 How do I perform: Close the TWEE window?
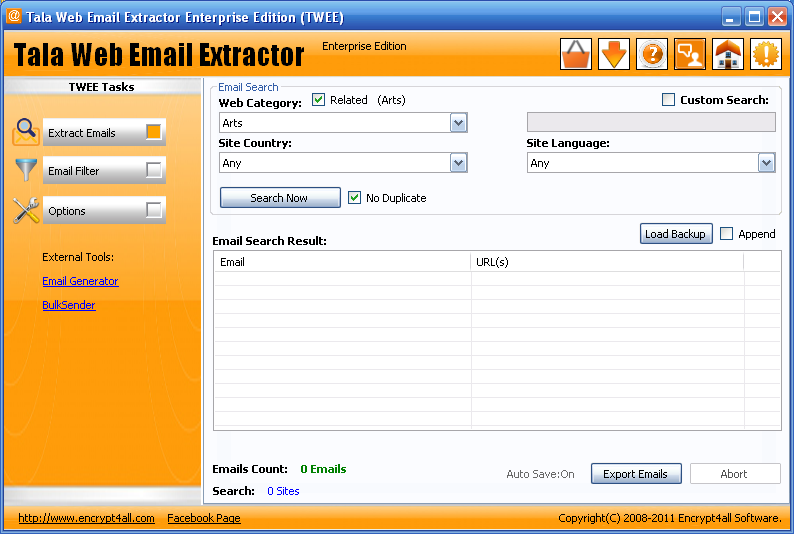(777, 17)
